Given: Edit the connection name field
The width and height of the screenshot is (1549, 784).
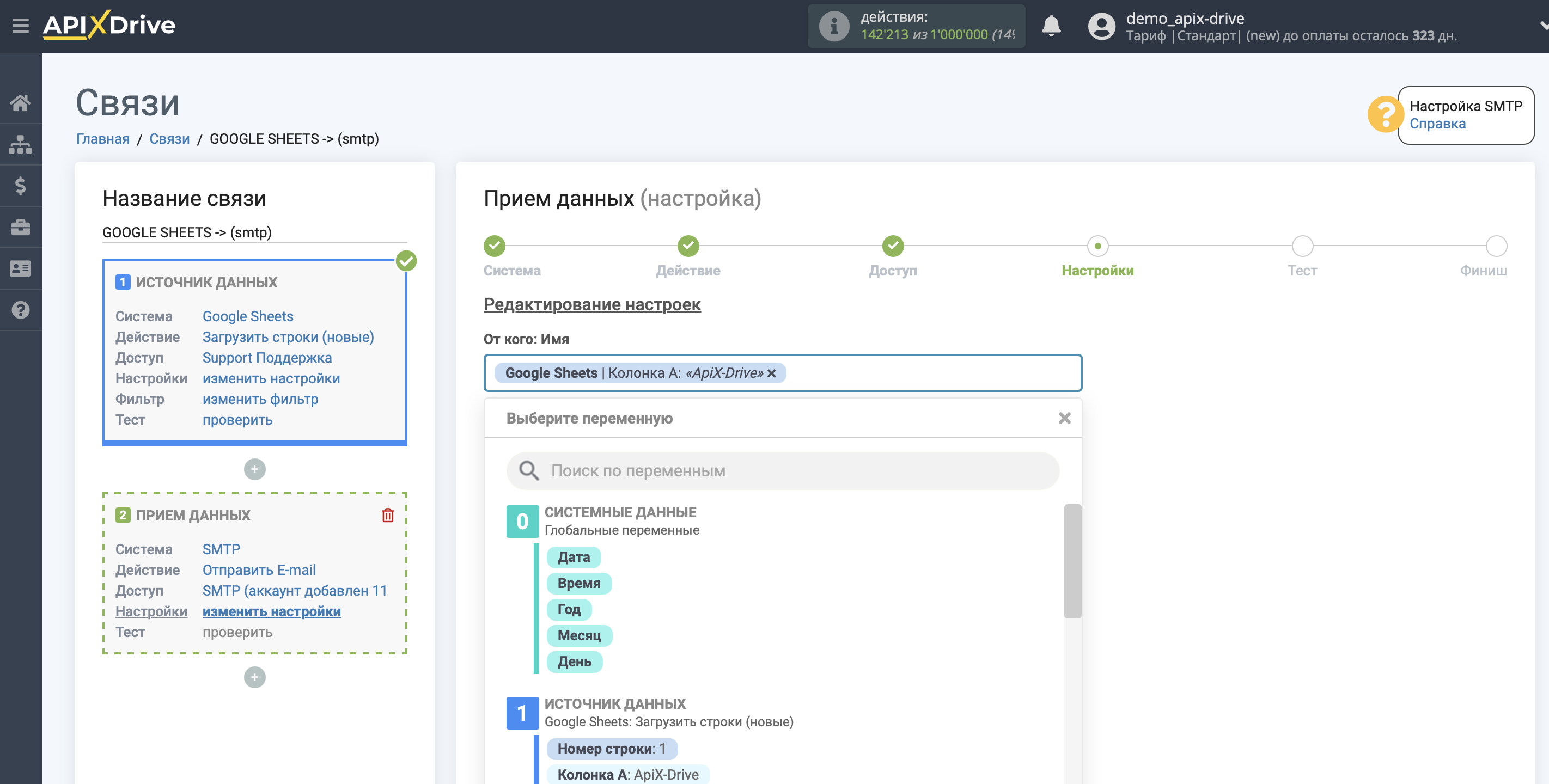Looking at the screenshot, I should click(254, 232).
